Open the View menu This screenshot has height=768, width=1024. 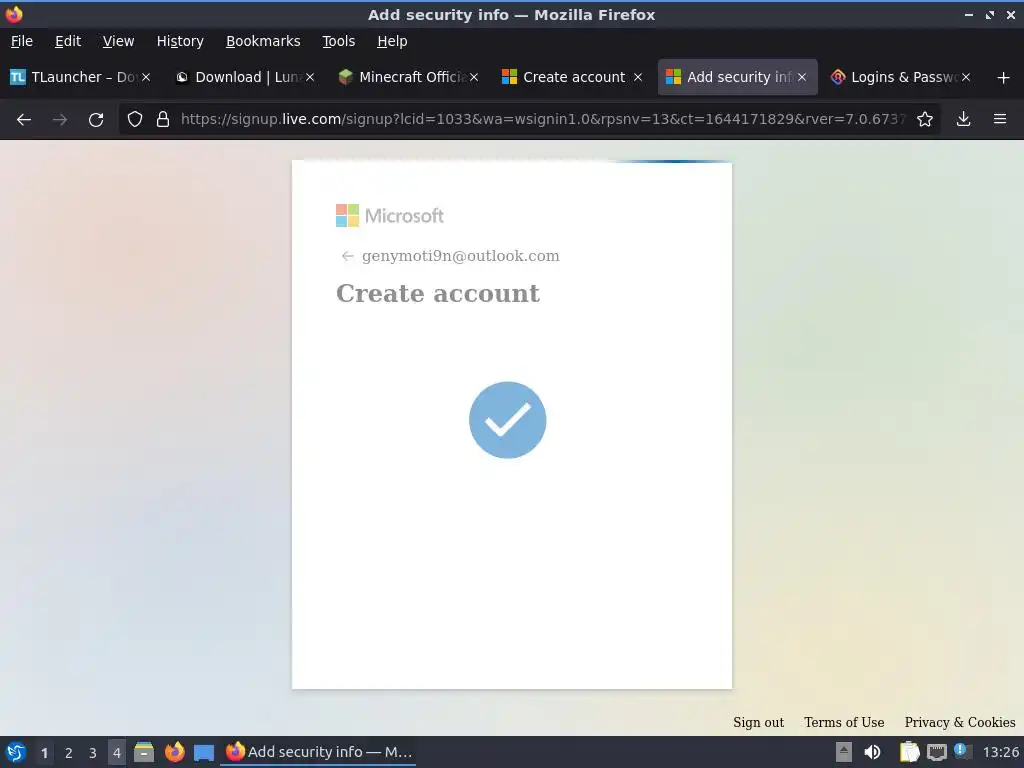tap(118, 41)
